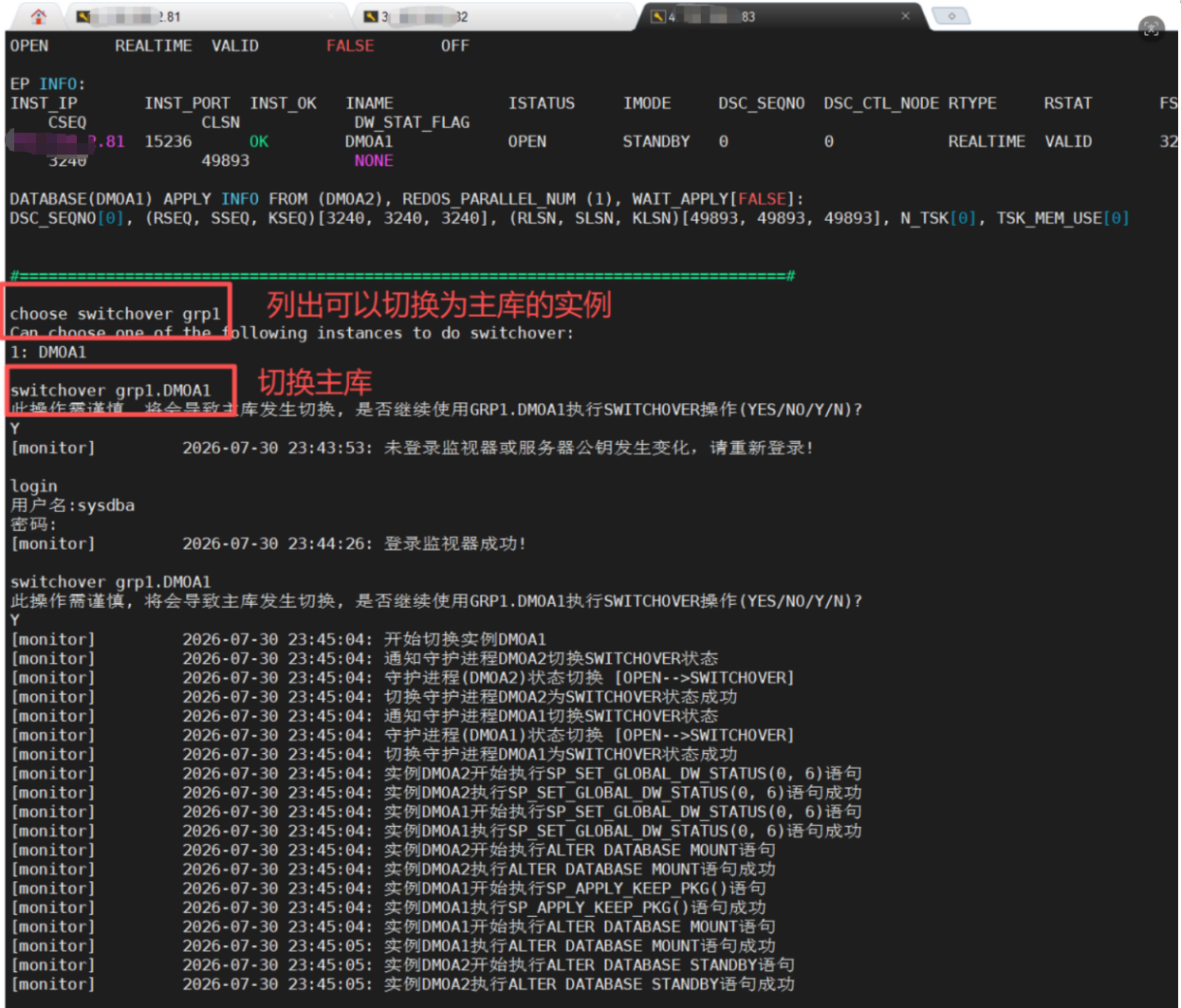Click the red FALSE value in top row
The height and width of the screenshot is (1008, 1181).
point(350,46)
